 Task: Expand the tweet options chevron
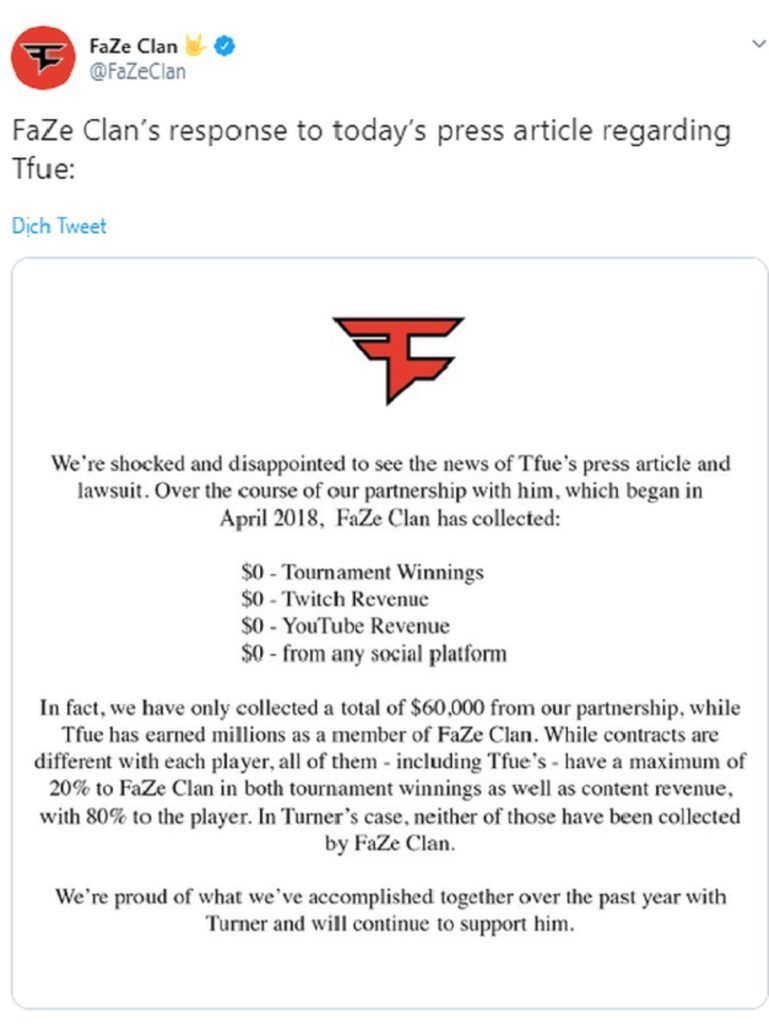pos(758,44)
